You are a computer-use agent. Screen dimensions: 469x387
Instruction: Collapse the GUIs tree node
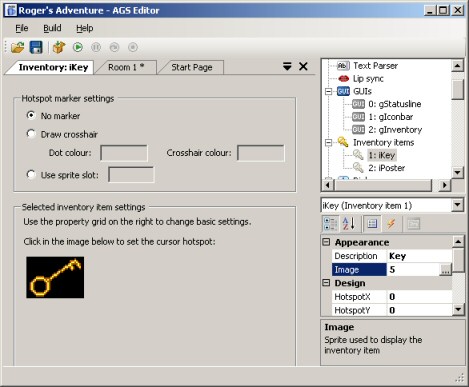[x=328, y=91]
